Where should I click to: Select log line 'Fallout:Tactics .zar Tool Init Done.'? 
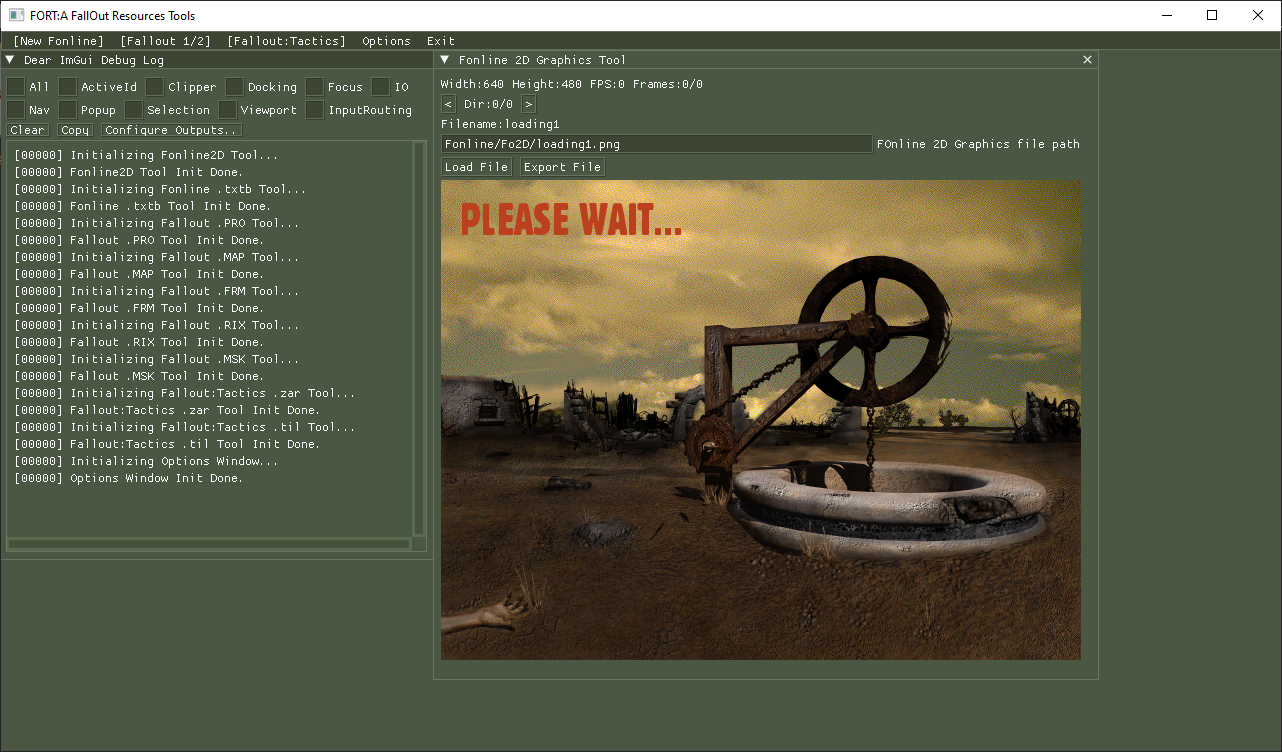167,410
